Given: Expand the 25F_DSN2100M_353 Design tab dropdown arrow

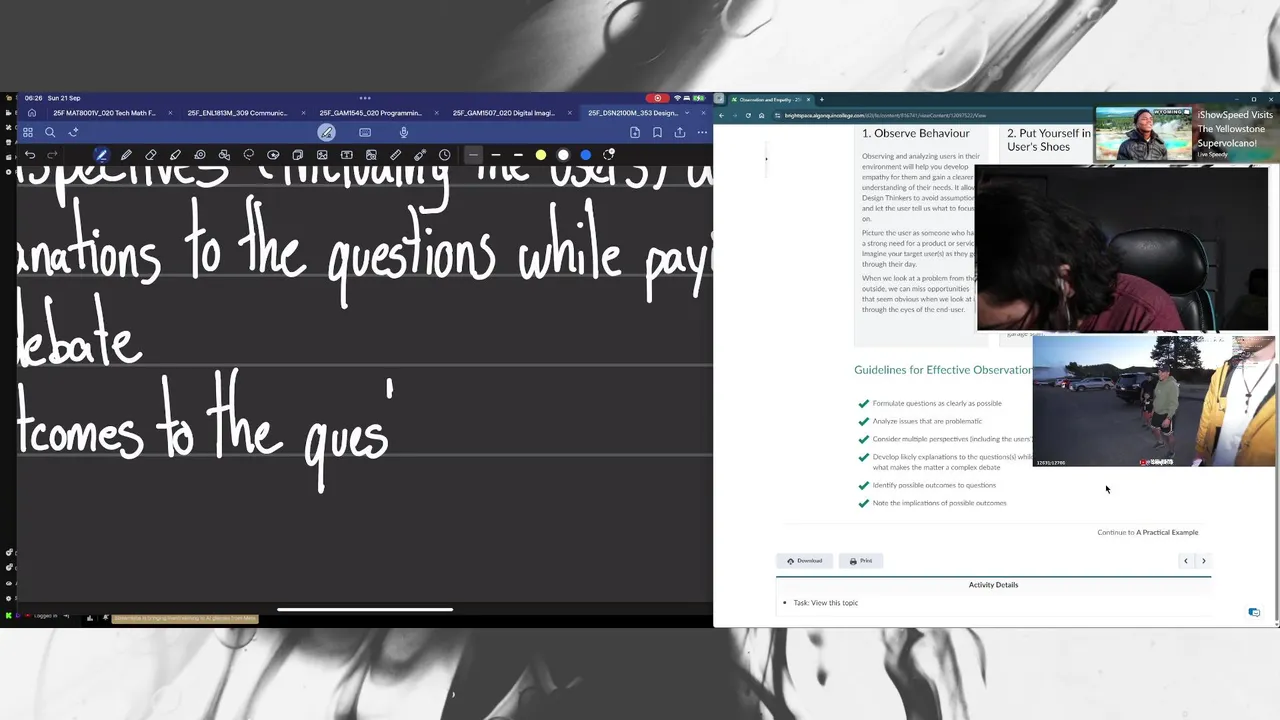Looking at the screenshot, I should [x=687, y=113].
